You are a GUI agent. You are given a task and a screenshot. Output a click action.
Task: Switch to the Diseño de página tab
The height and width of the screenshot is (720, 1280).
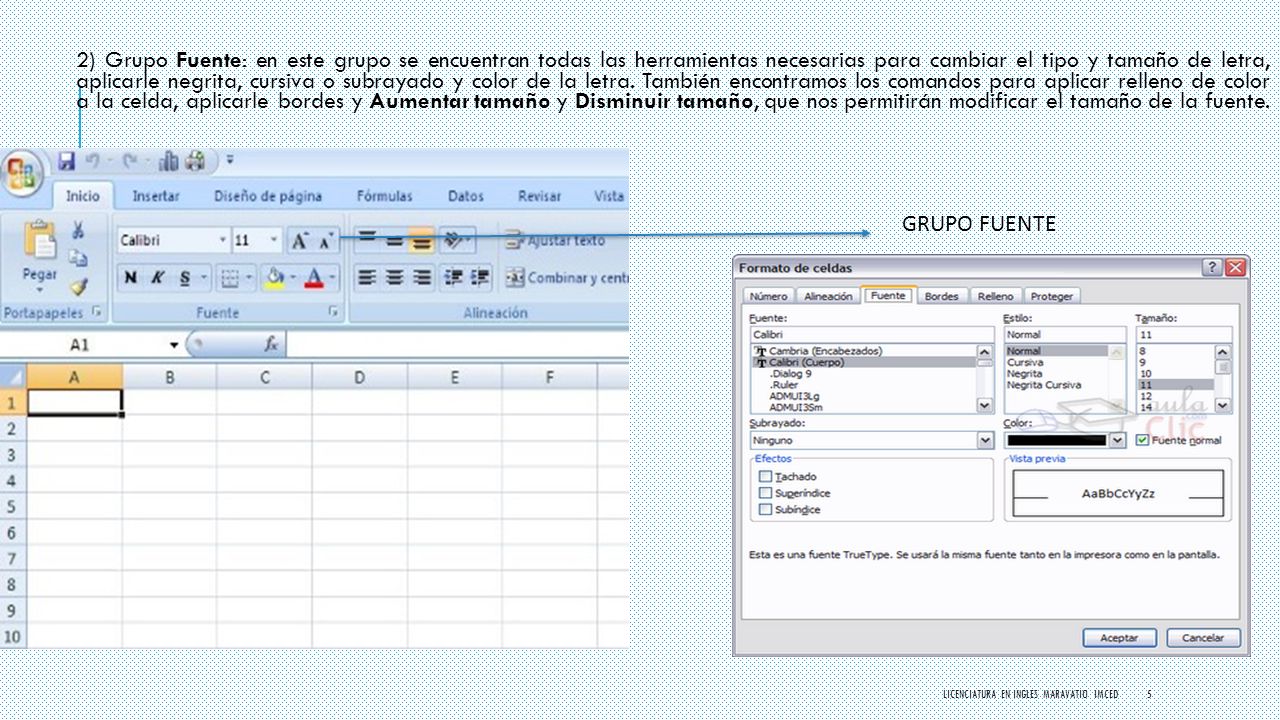pos(268,197)
